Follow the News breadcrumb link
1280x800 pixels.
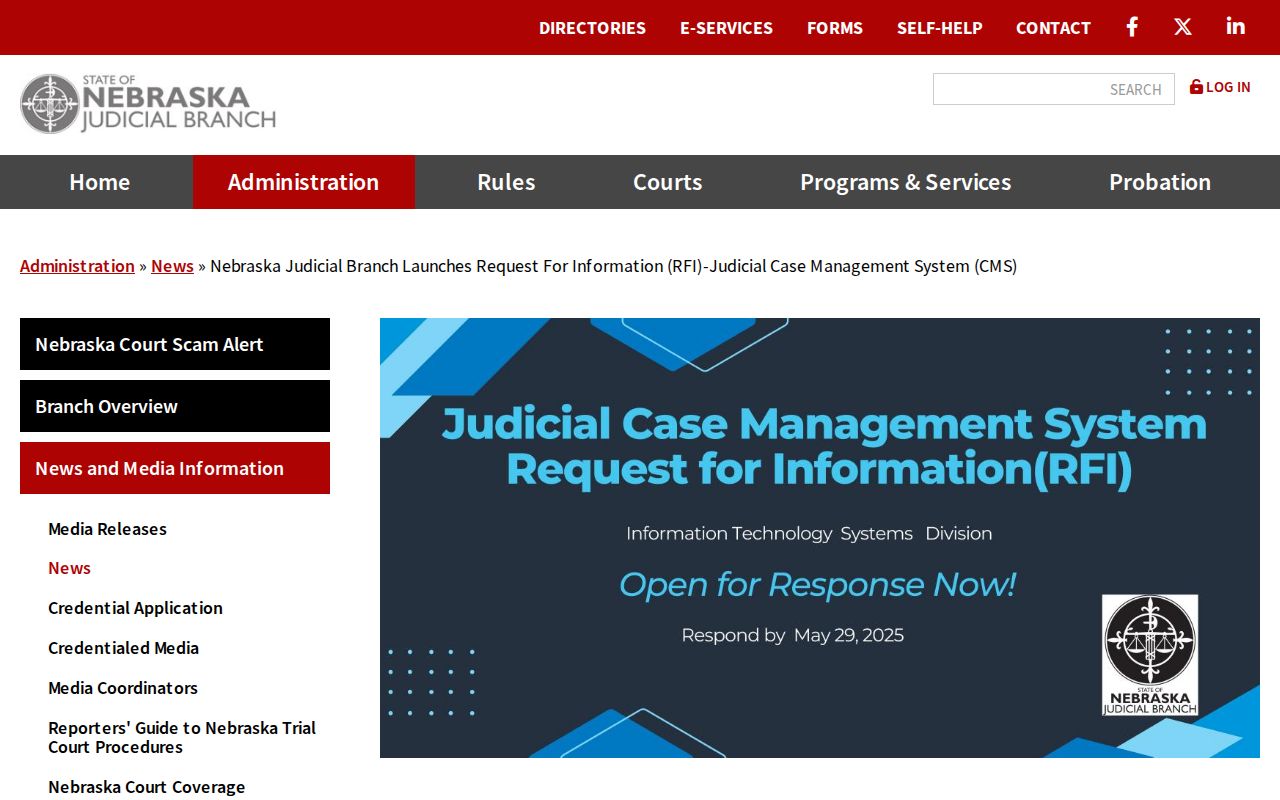(172, 266)
